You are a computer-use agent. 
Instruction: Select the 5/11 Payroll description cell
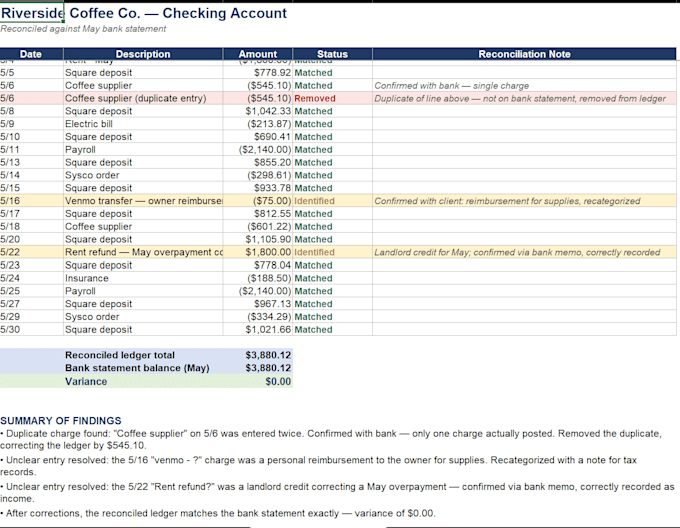click(143, 150)
